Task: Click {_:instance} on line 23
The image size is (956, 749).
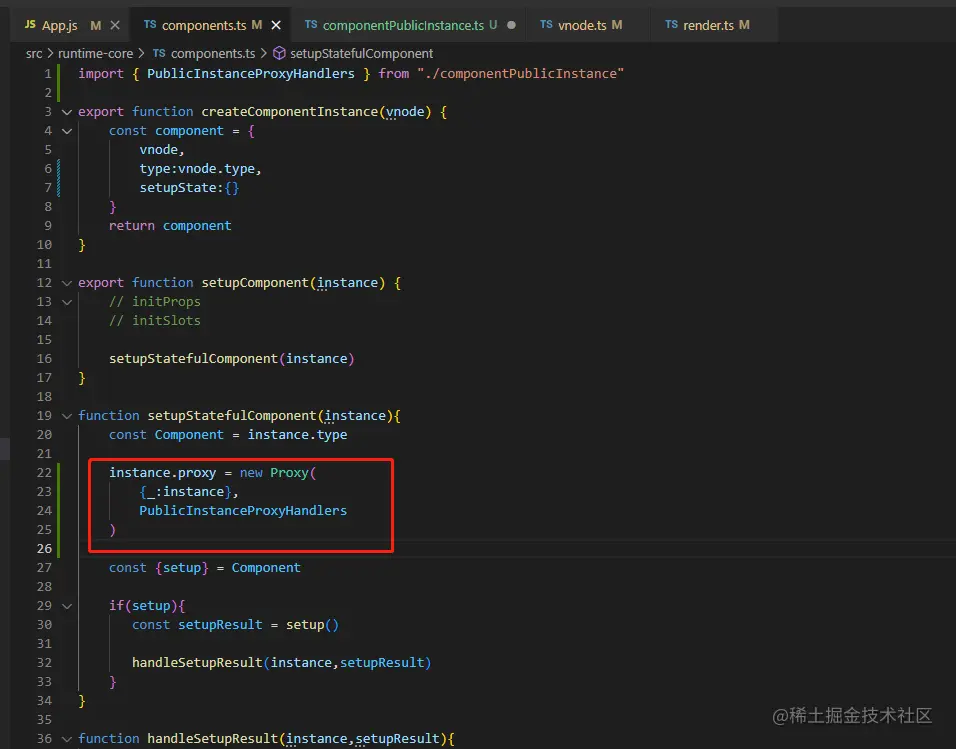Action: click(185, 492)
